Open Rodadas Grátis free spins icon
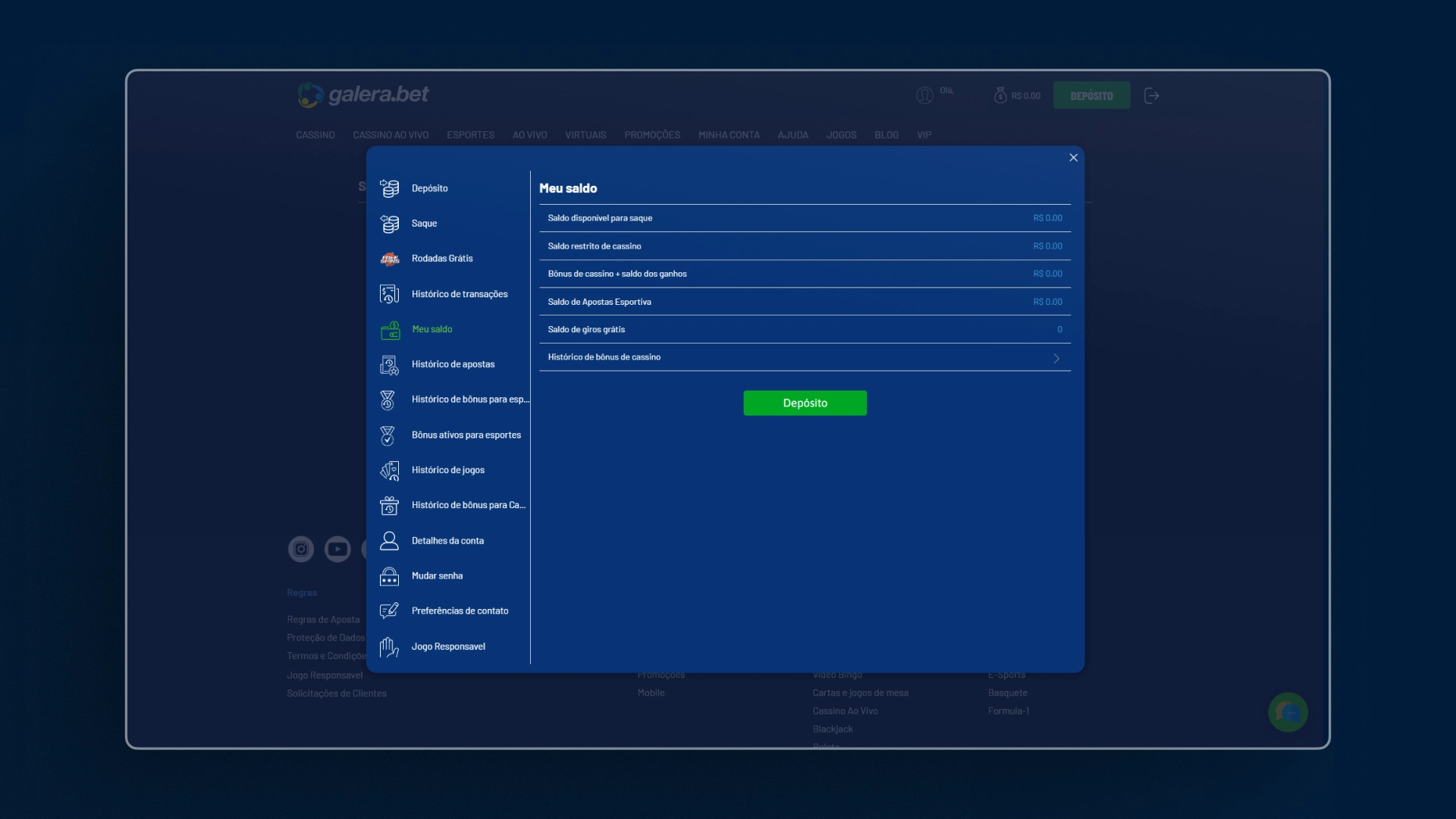The height and width of the screenshot is (819, 1456). pos(389,259)
